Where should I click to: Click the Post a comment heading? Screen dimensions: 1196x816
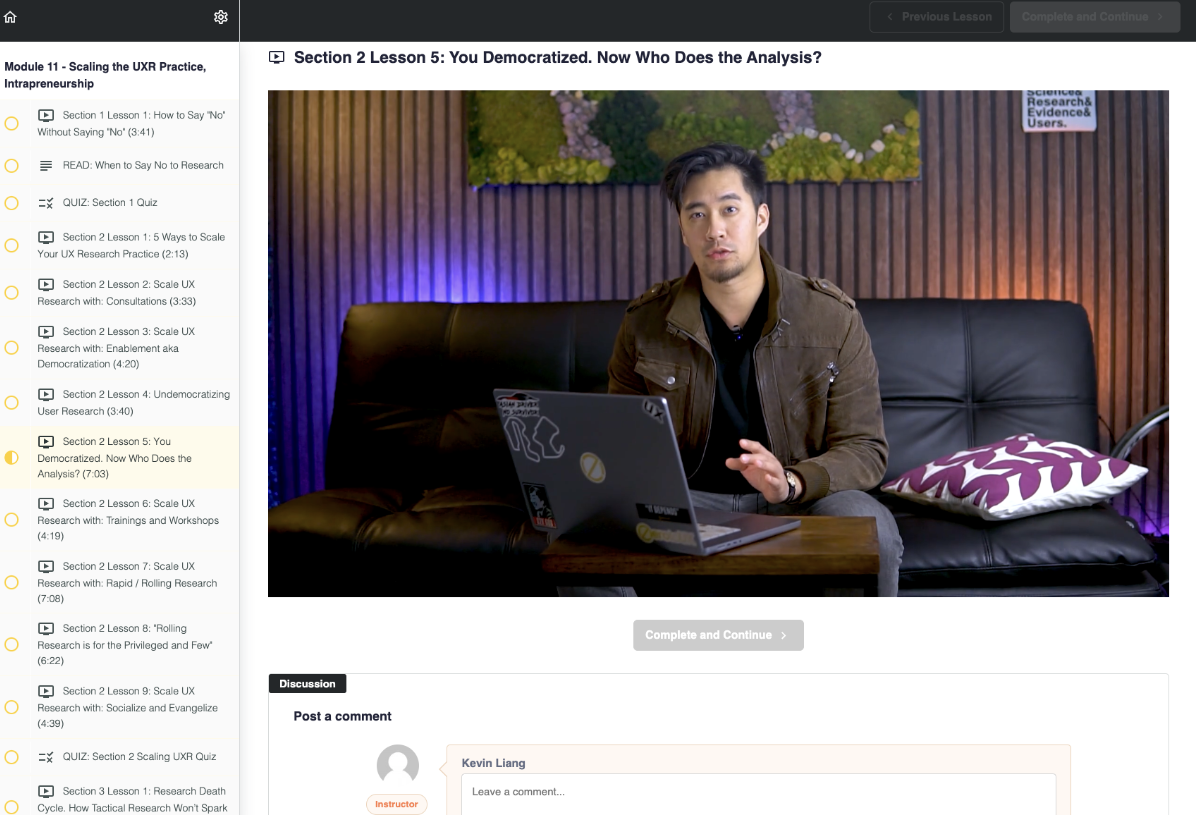342,716
